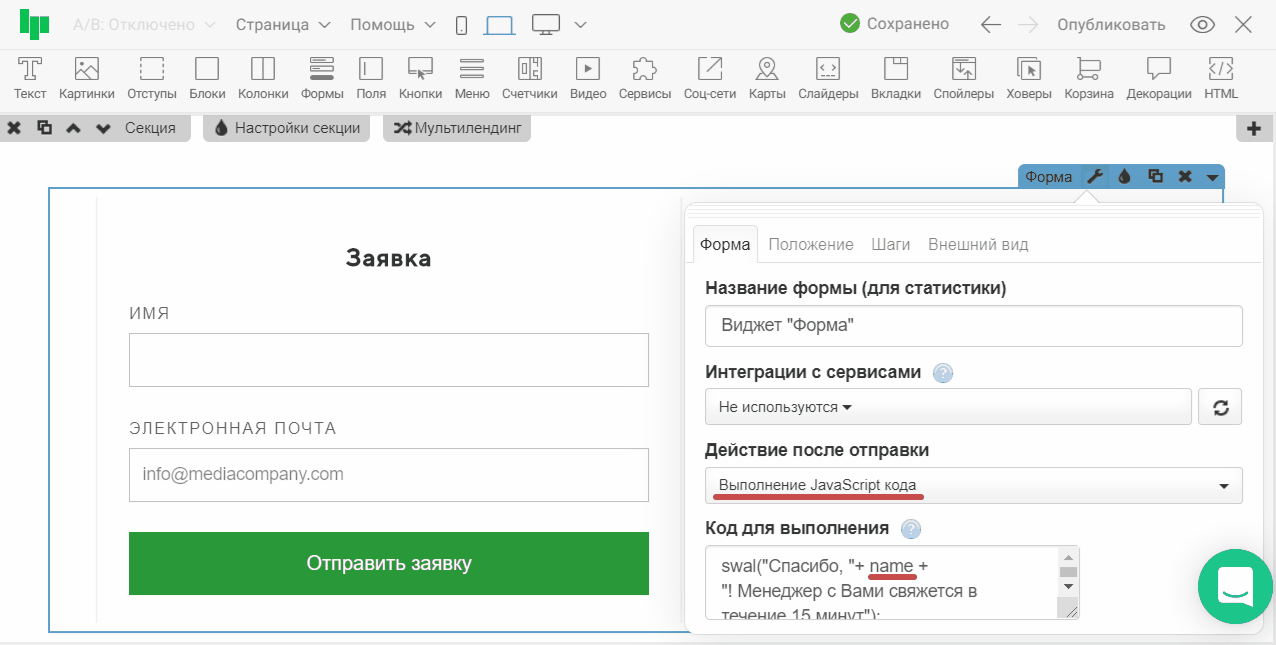Open the Sliders widget
The width and height of the screenshot is (1276, 645).
pos(828,78)
